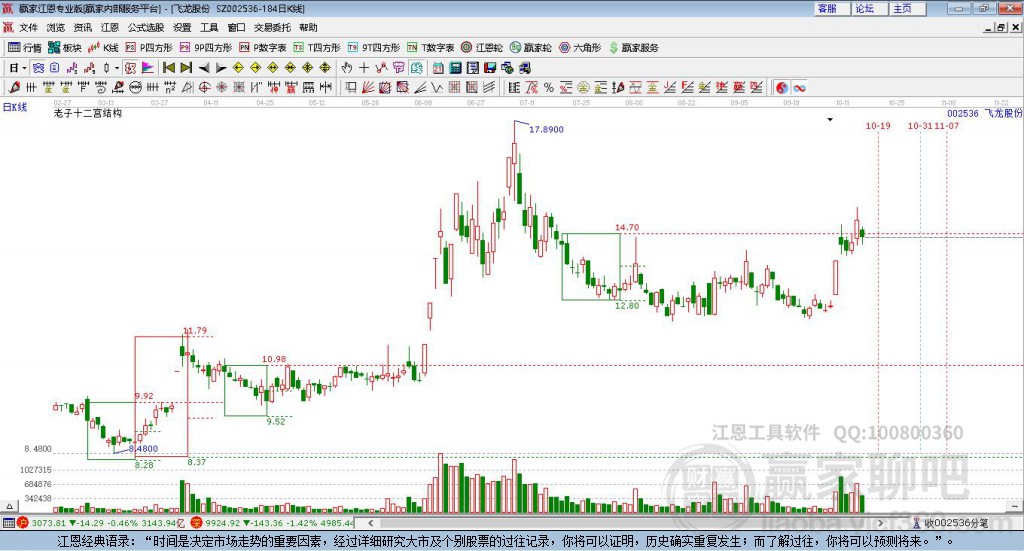Select the crosshair cursor tool

click(364, 68)
